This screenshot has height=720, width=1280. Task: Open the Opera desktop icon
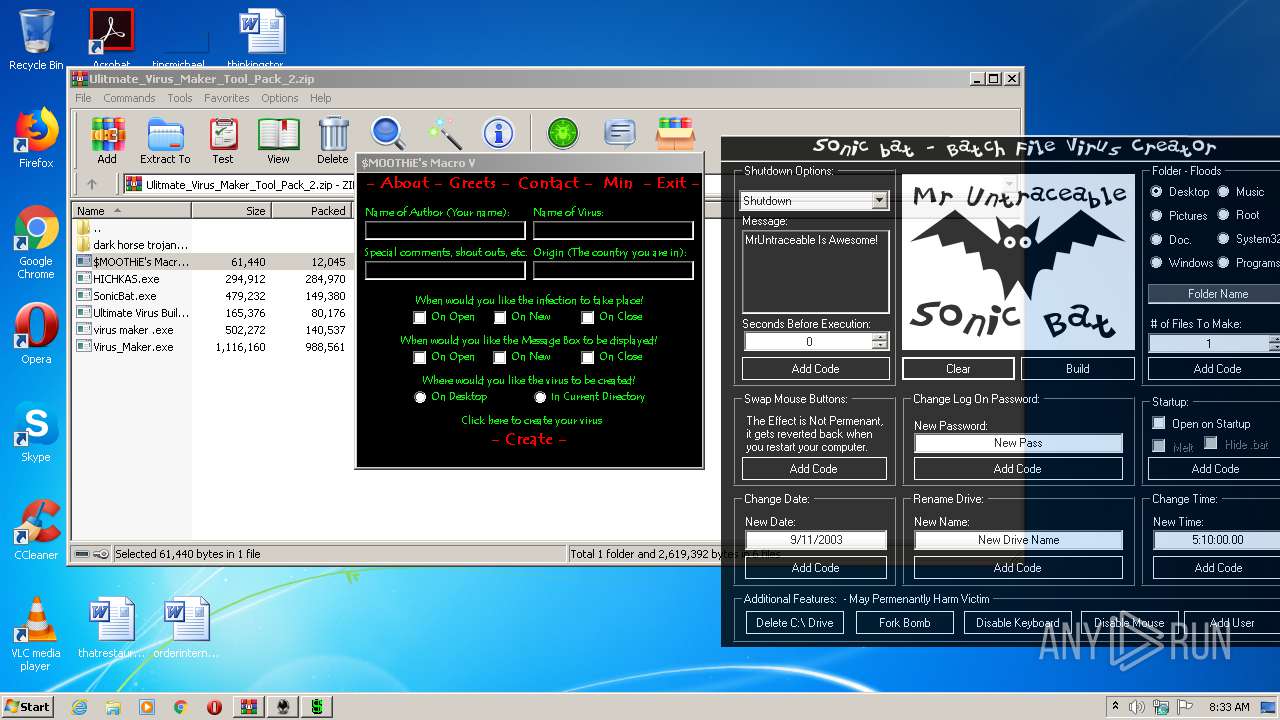click(36, 333)
